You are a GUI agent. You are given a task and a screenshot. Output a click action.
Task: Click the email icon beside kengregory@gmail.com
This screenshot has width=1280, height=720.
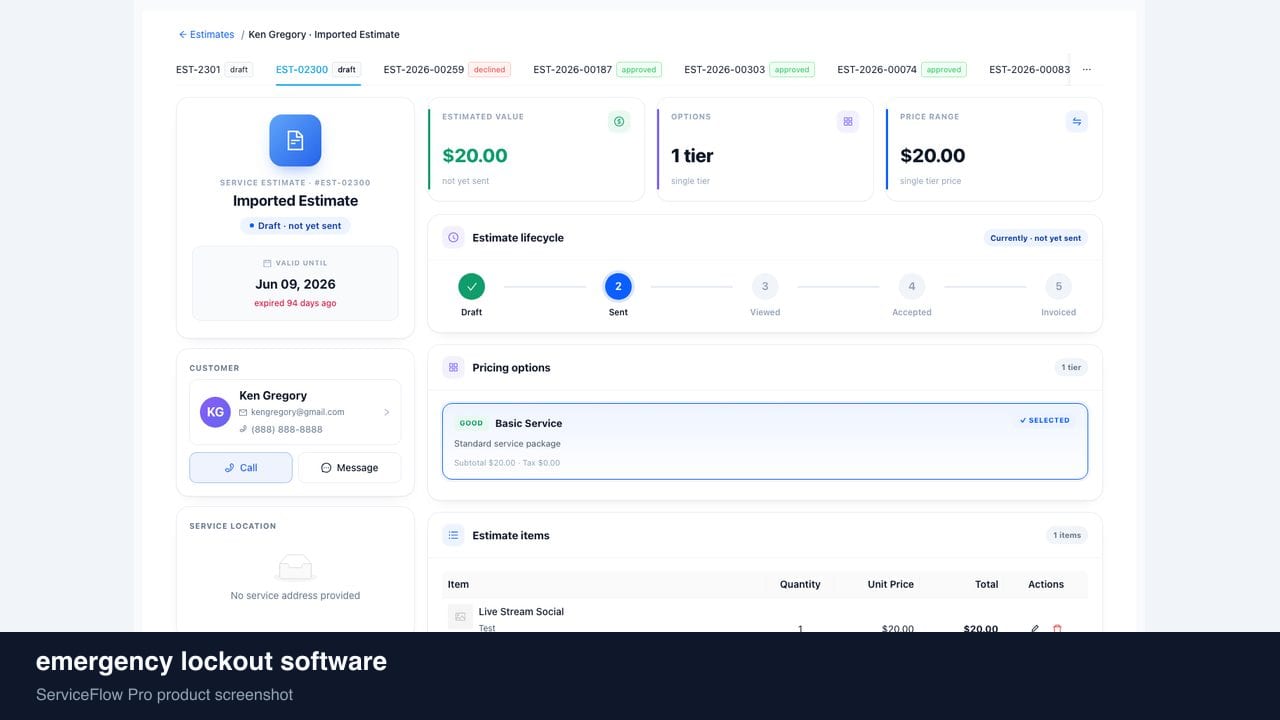[243, 412]
